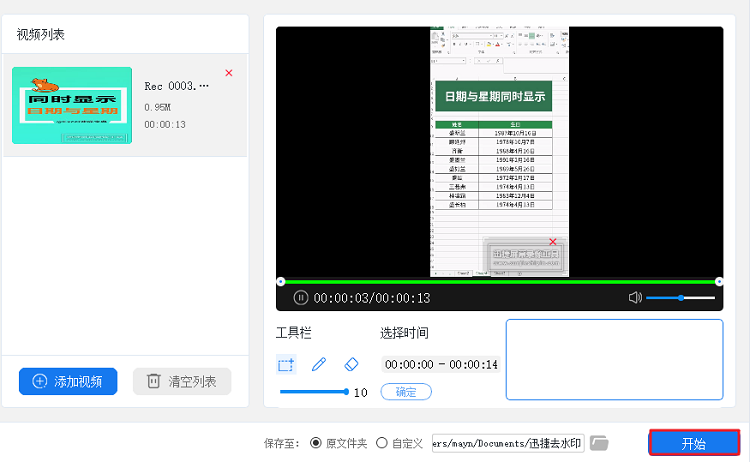This screenshot has height=462, width=750.
Task: Click the save path text field
Action: point(508,443)
